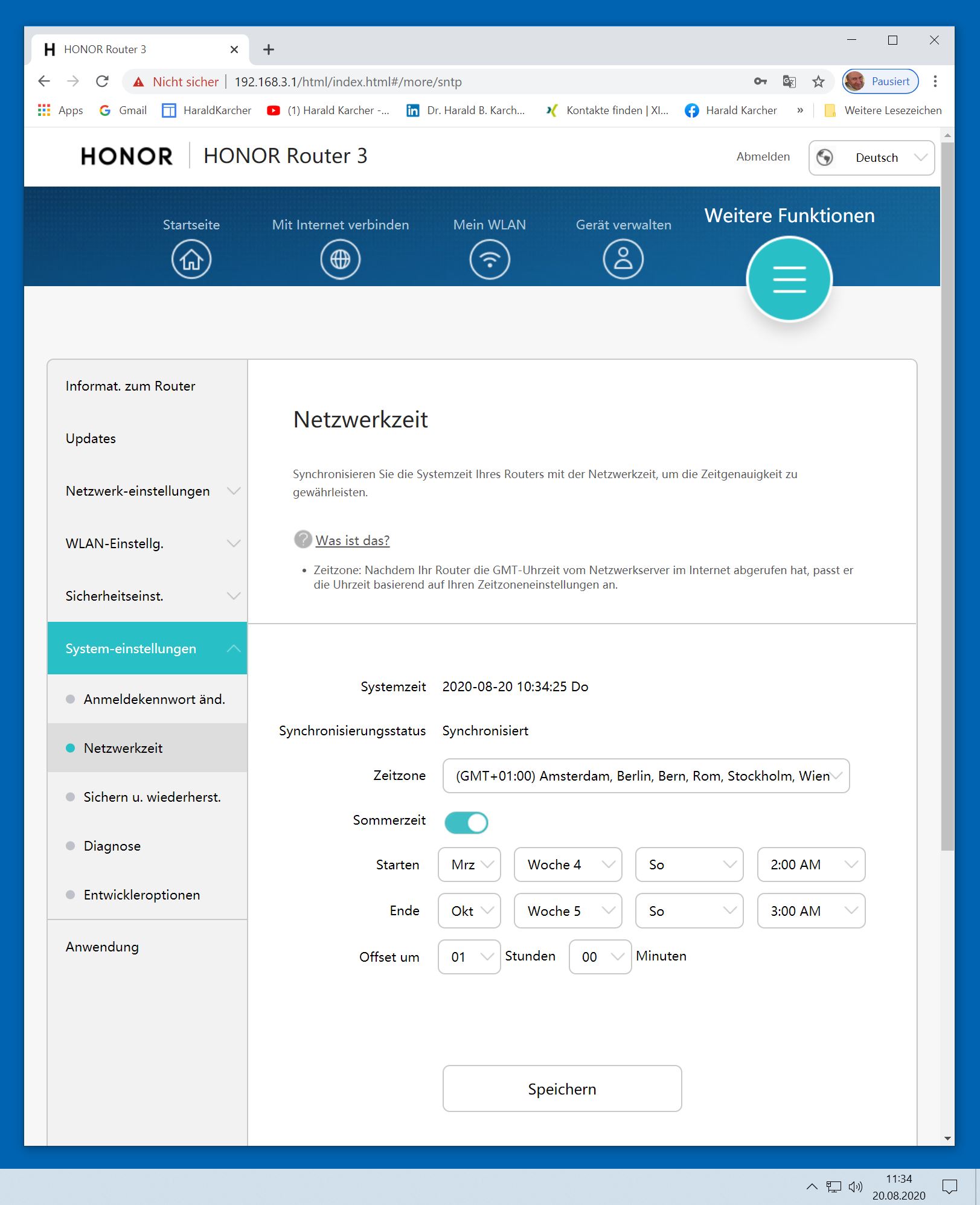This screenshot has width=980, height=1205.
Task: Open the Facebook Harald Karcher bookmark
Action: 731,110
